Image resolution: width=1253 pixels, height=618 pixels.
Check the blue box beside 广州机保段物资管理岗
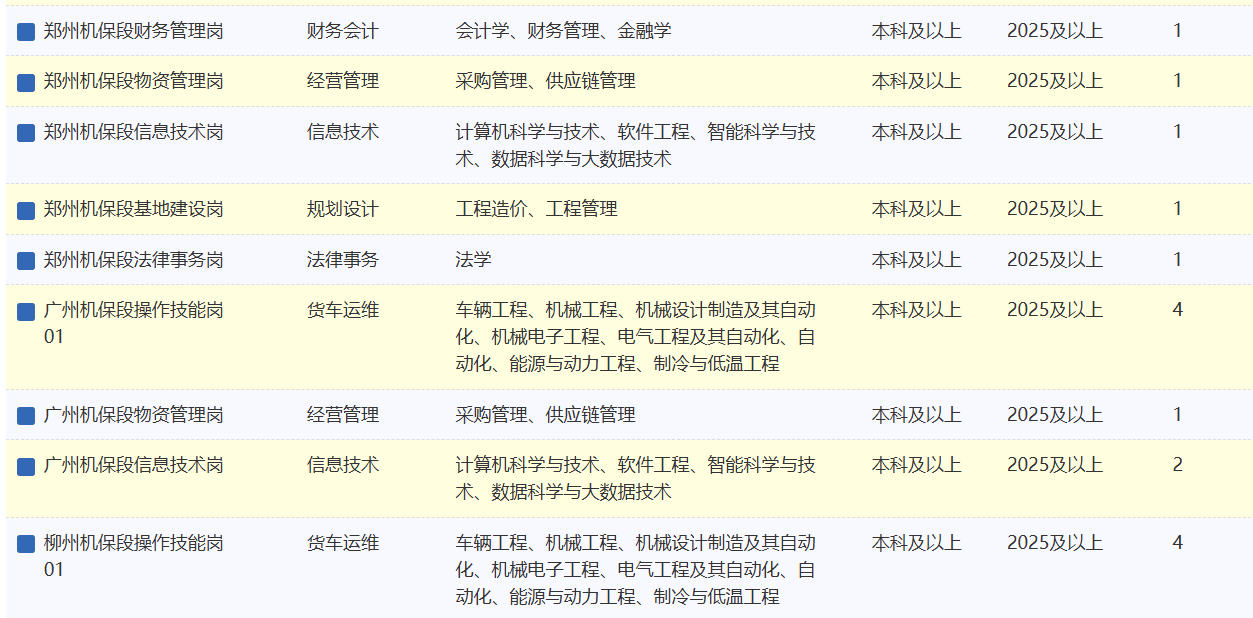(26, 416)
